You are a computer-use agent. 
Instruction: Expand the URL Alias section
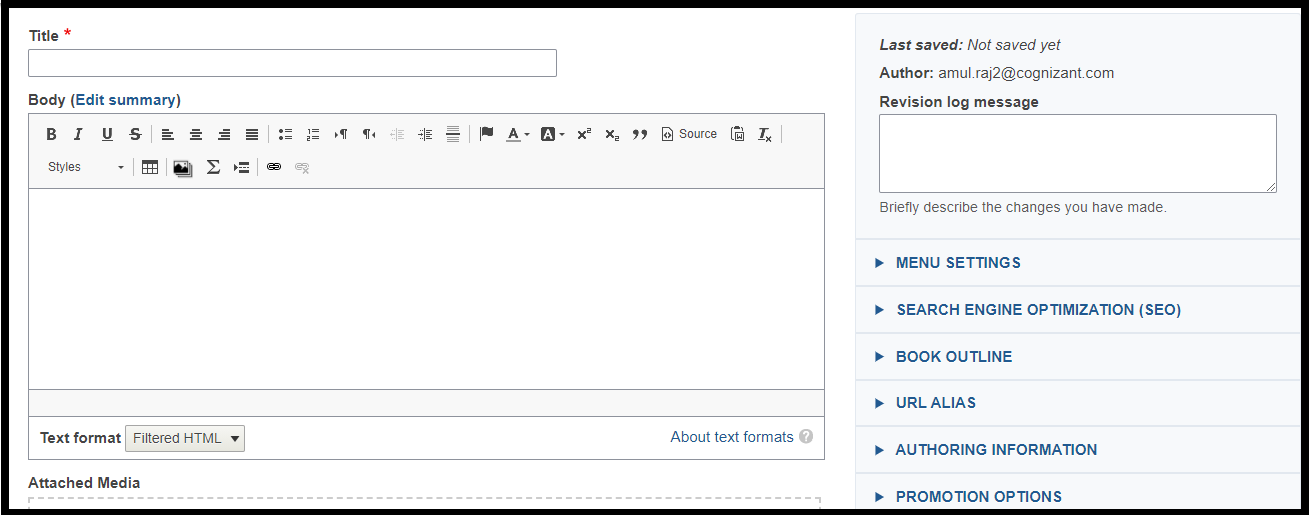tap(935, 403)
